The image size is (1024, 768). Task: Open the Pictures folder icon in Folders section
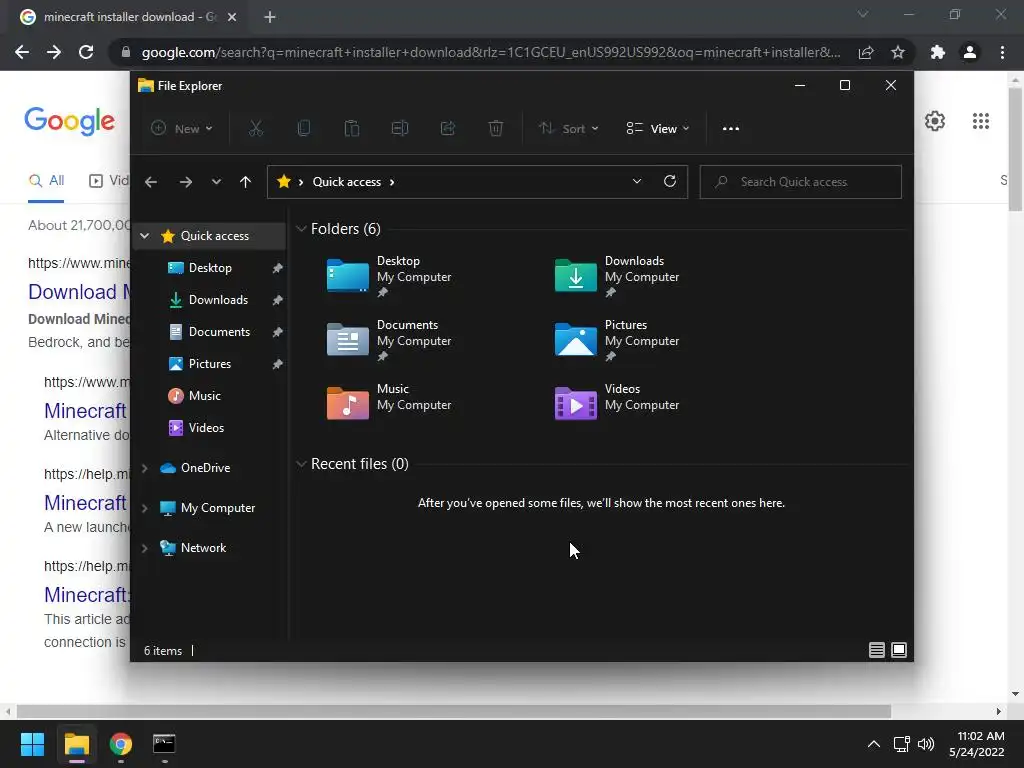[x=575, y=340]
